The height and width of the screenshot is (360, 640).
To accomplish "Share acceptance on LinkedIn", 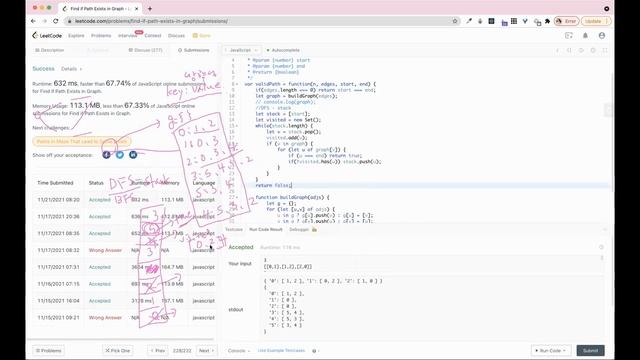I will click(133, 155).
